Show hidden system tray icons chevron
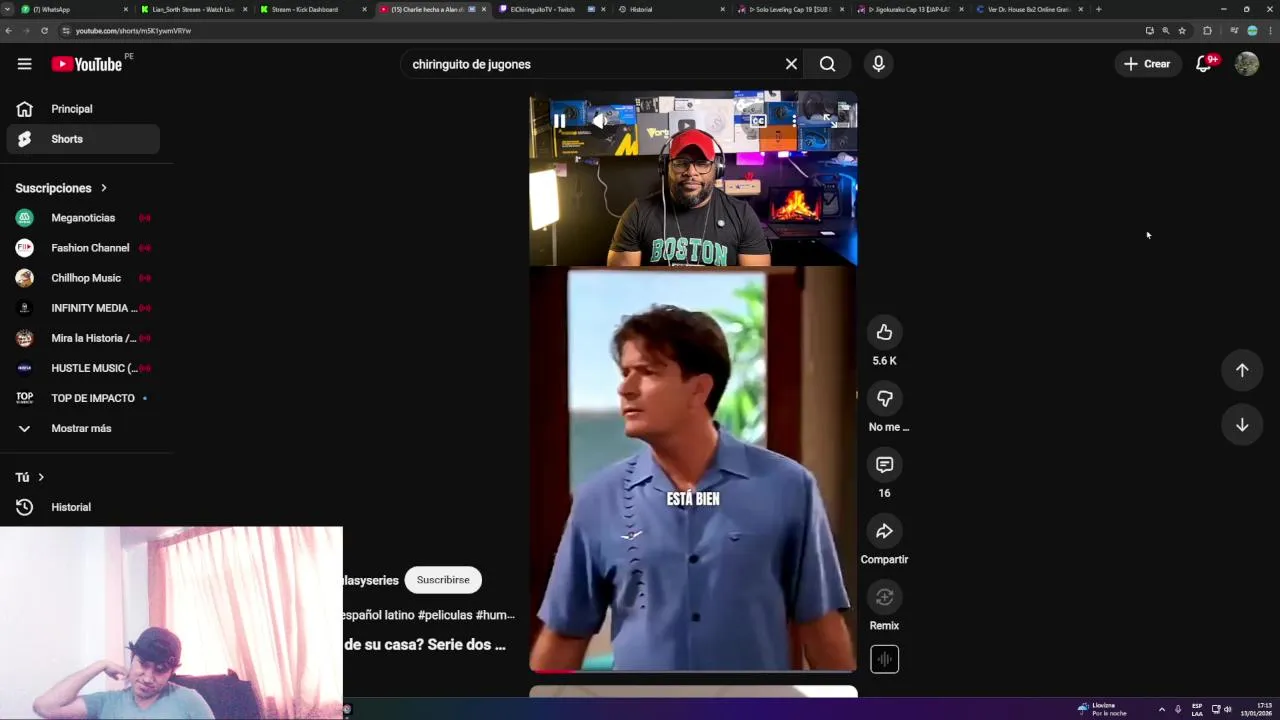This screenshot has height=720, width=1280. click(1161, 709)
